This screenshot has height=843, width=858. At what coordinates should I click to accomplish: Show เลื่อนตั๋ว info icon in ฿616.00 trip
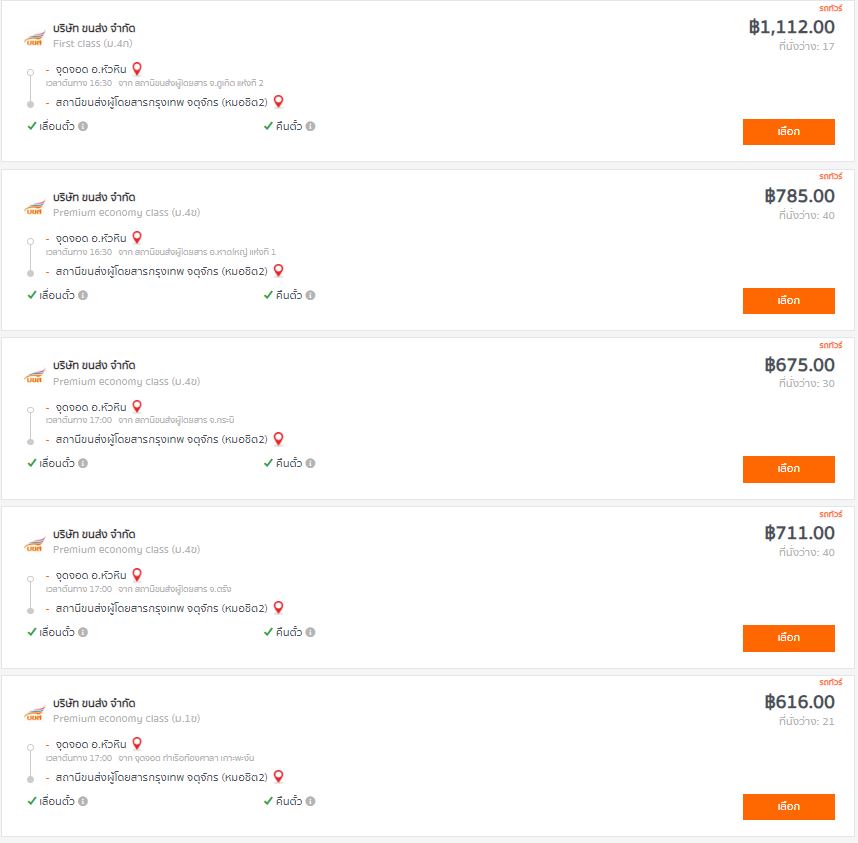coord(83,801)
